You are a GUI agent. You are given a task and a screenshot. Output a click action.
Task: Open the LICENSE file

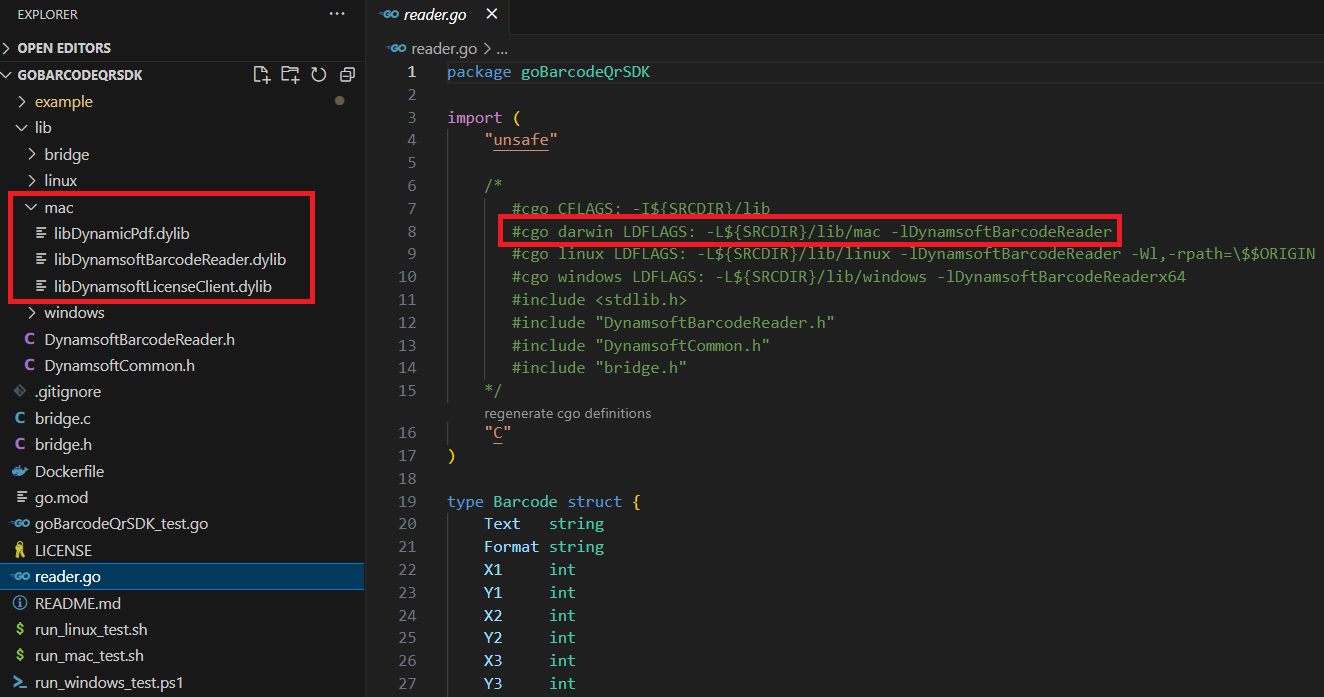pyautogui.click(x=63, y=550)
